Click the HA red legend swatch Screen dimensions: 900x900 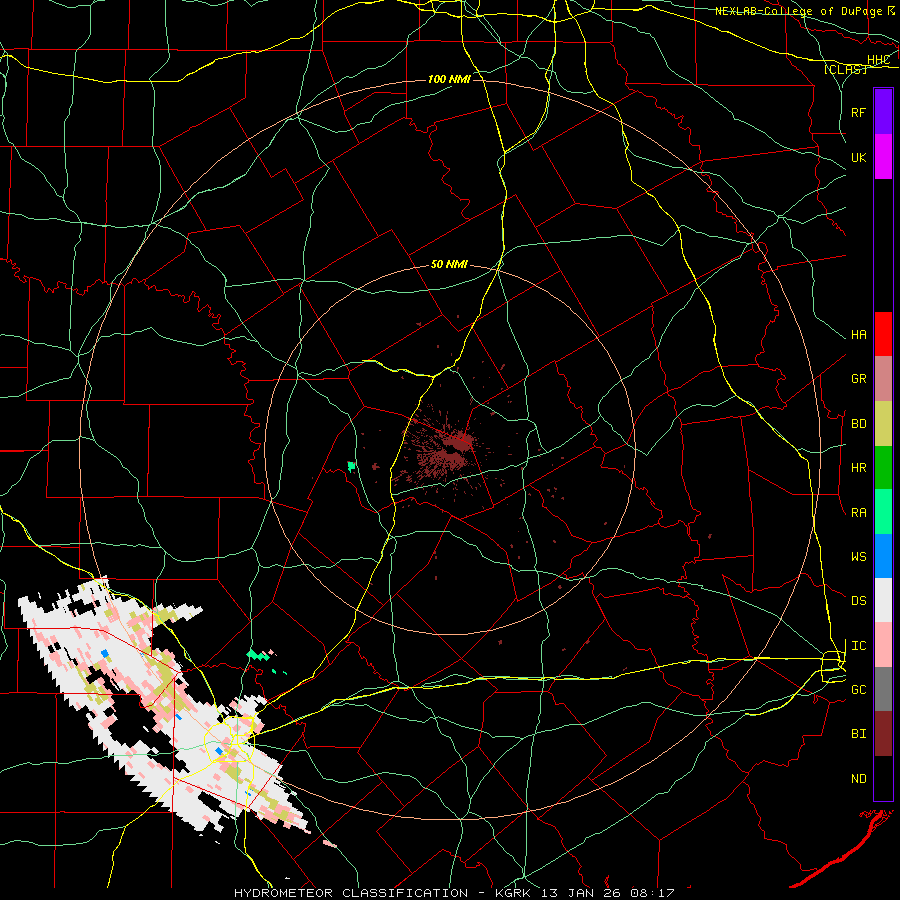[x=883, y=334]
